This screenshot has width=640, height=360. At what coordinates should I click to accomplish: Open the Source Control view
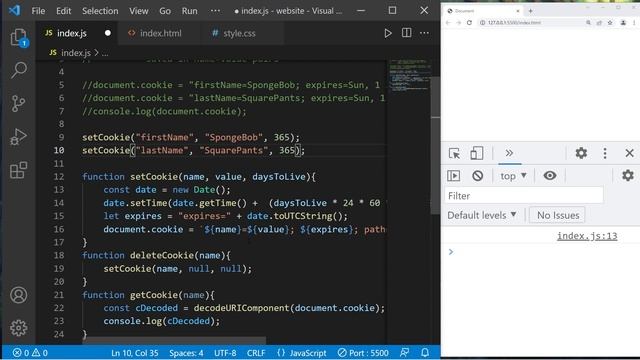click(18, 104)
